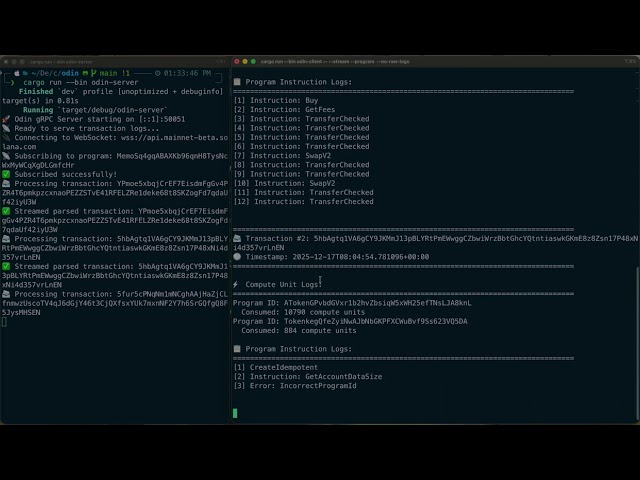Viewport: 640px width, 480px height.
Task: Click the satellite icon beside Ready to serve
Action: coord(6,129)
